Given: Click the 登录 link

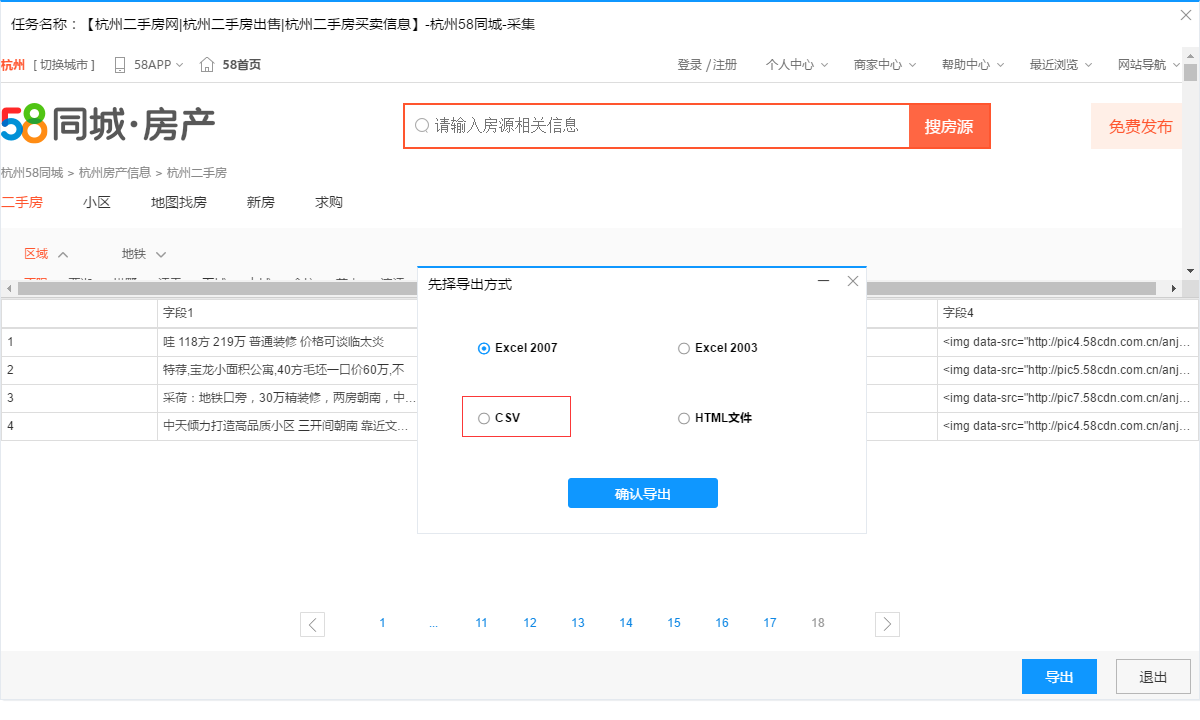Looking at the screenshot, I should pos(690,65).
